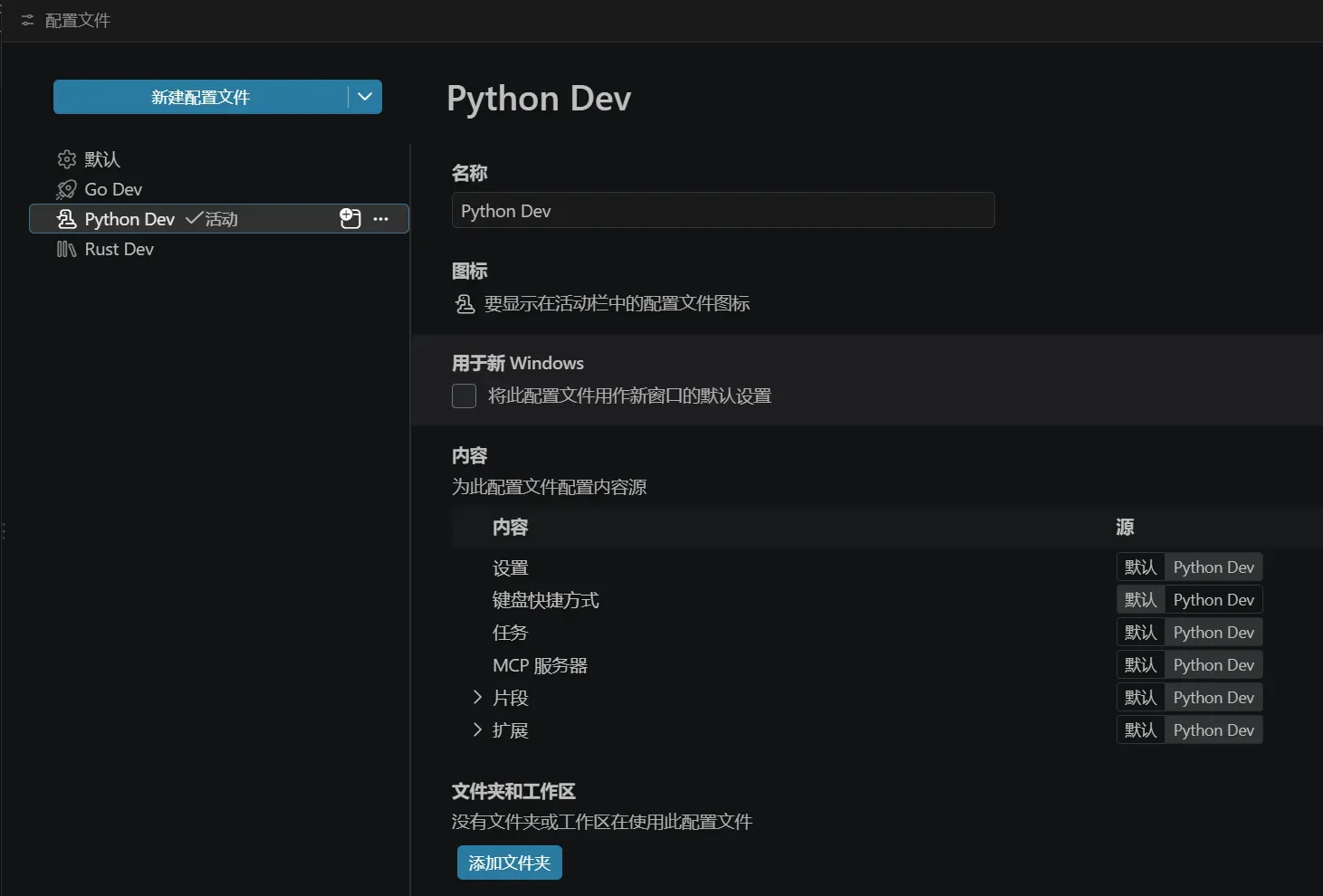
Task: Select the Rust Dev profile
Action: pyautogui.click(x=219, y=249)
